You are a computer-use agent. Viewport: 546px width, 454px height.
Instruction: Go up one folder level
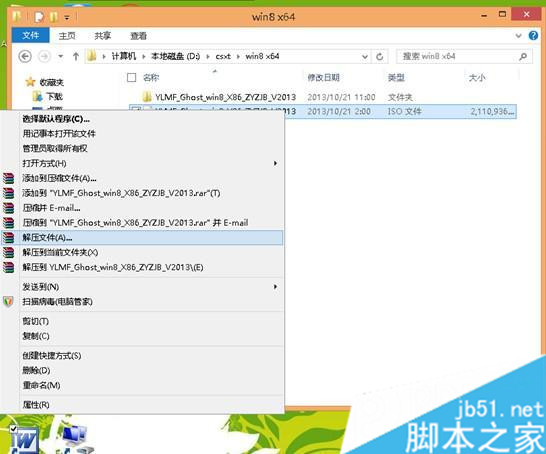[x=76, y=56]
